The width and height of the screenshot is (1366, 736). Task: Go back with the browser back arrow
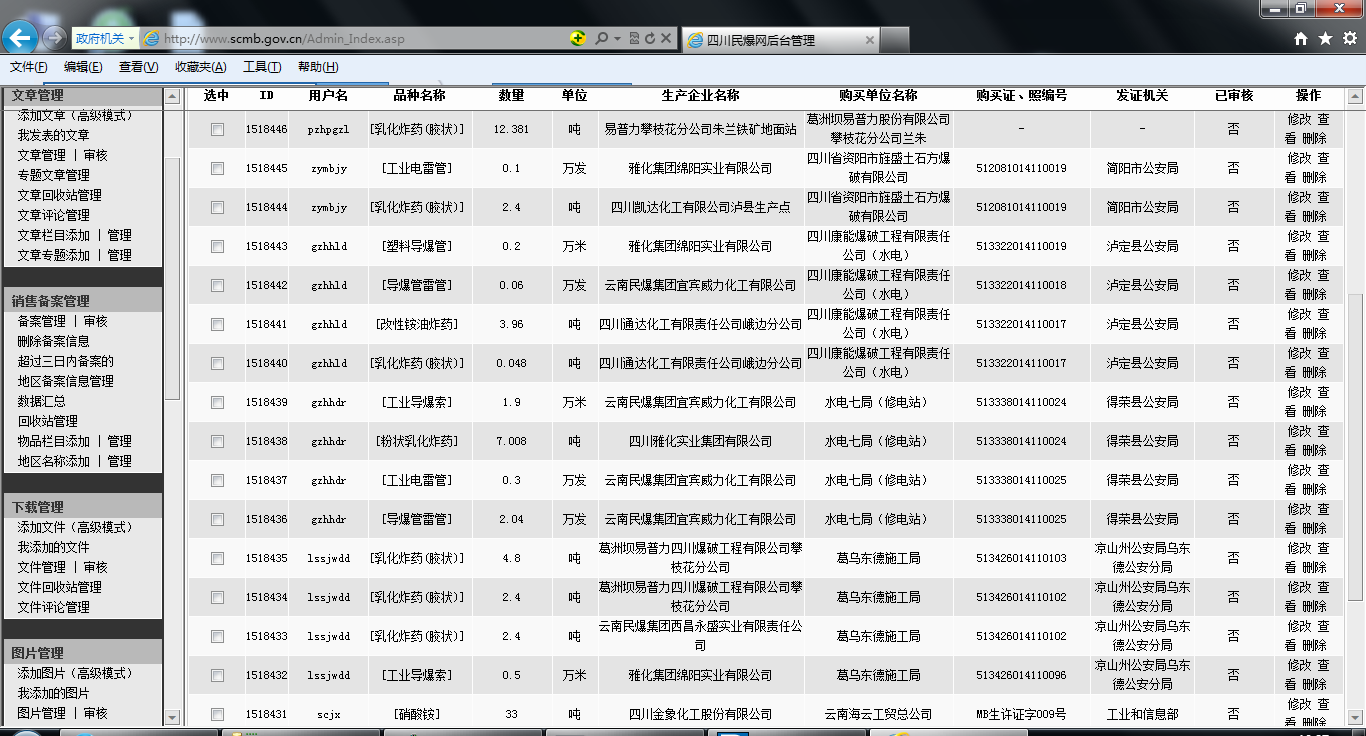20,38
